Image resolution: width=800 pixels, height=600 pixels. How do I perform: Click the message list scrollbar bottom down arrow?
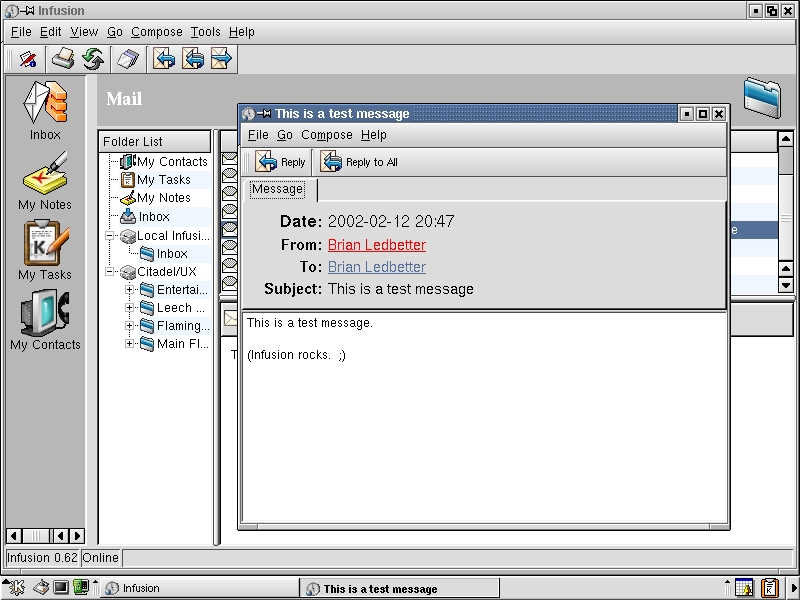(786, 285)
